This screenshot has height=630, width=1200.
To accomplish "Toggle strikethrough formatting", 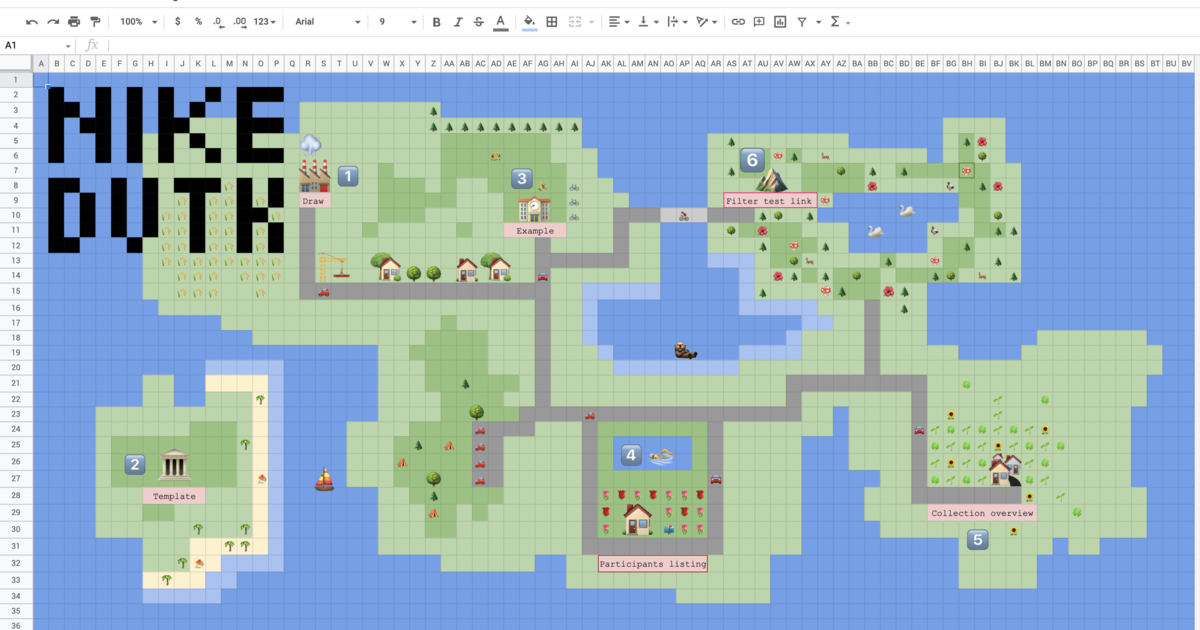I will click(x=478, y=21).
